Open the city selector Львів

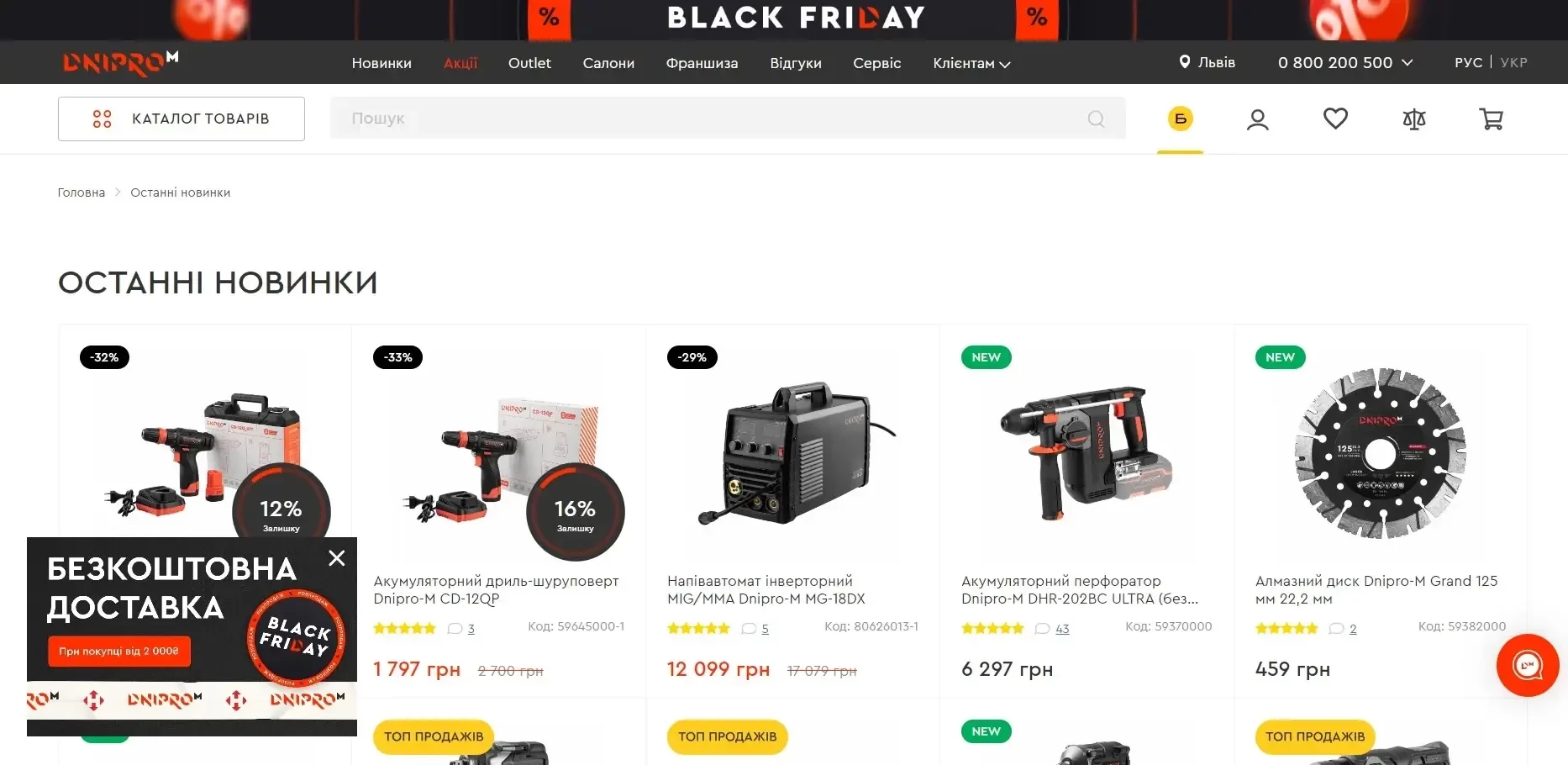point(1207,62)
